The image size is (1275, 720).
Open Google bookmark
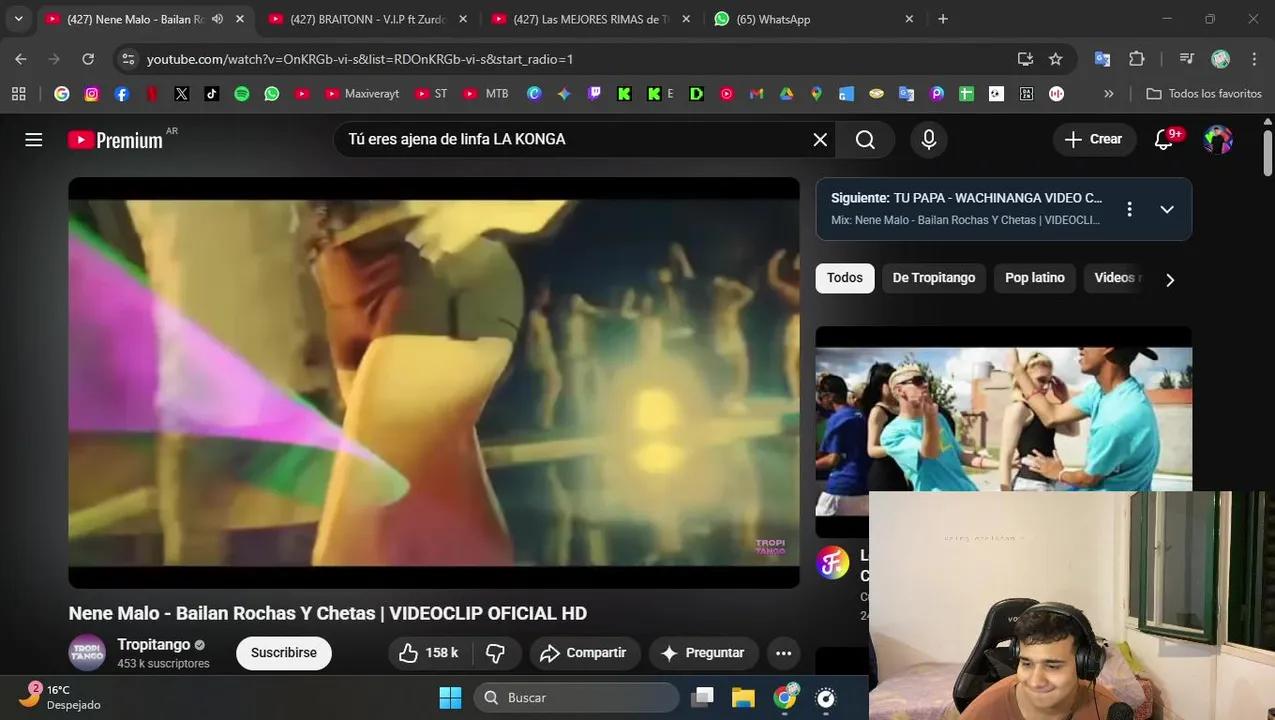[x=62, y=94]
